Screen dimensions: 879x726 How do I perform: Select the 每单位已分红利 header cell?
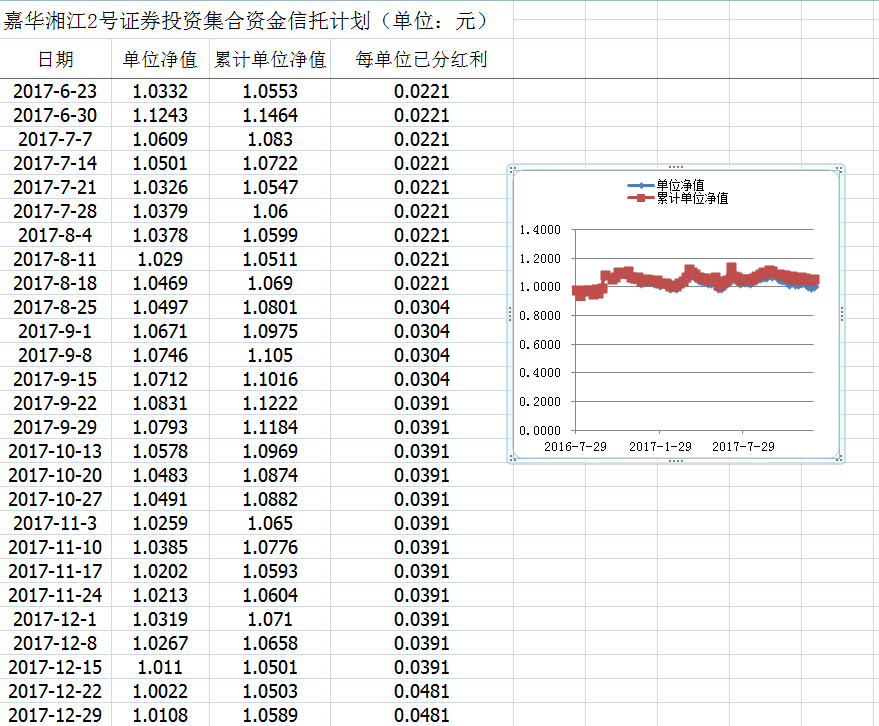tap(421, 60)
